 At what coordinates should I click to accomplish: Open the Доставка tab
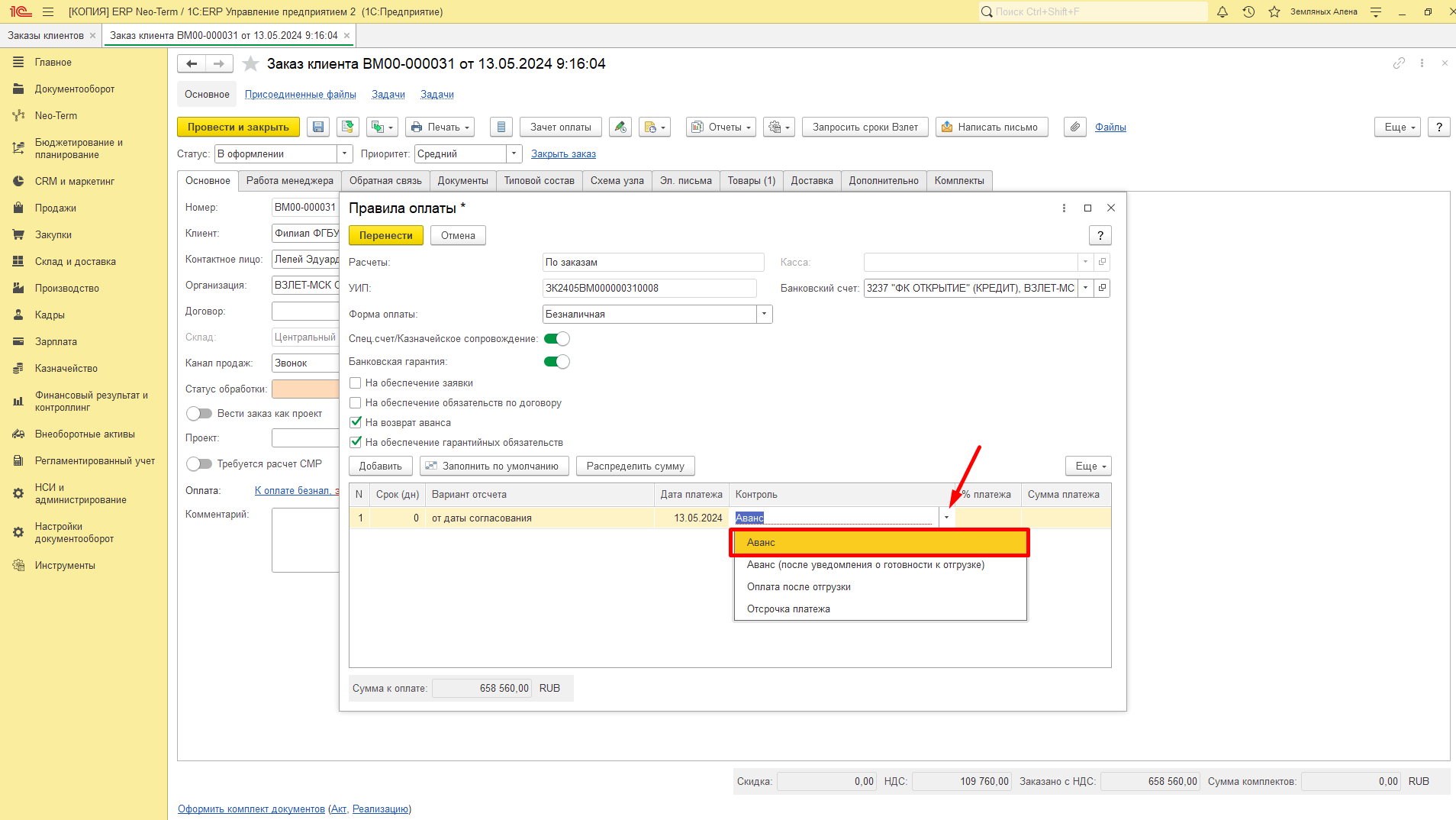(812, 181)
